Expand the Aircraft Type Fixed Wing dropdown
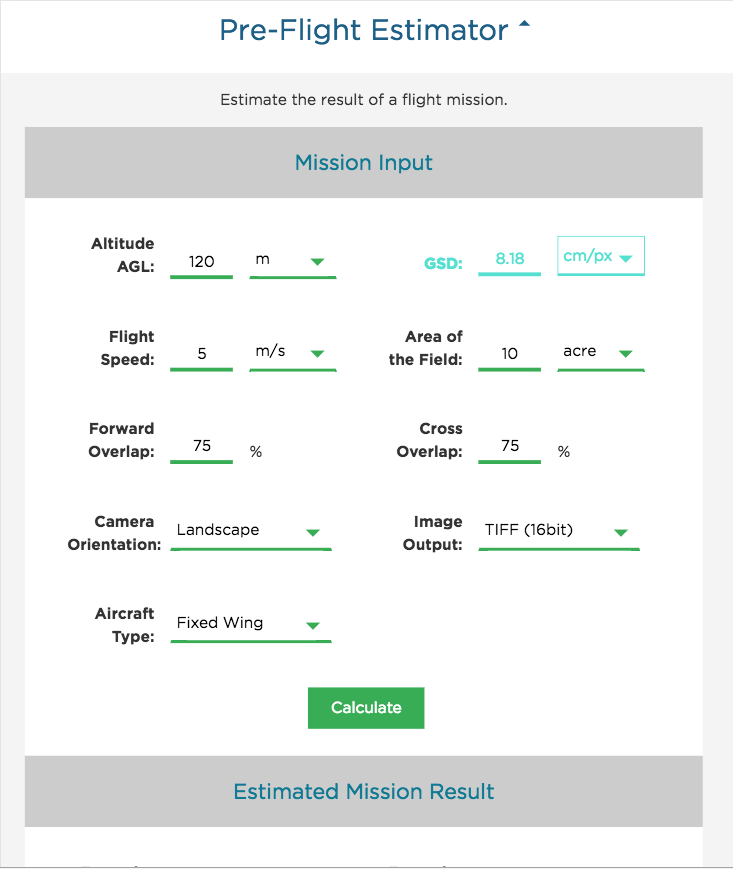This screenshot has height=869, width=733. [251, 624]
